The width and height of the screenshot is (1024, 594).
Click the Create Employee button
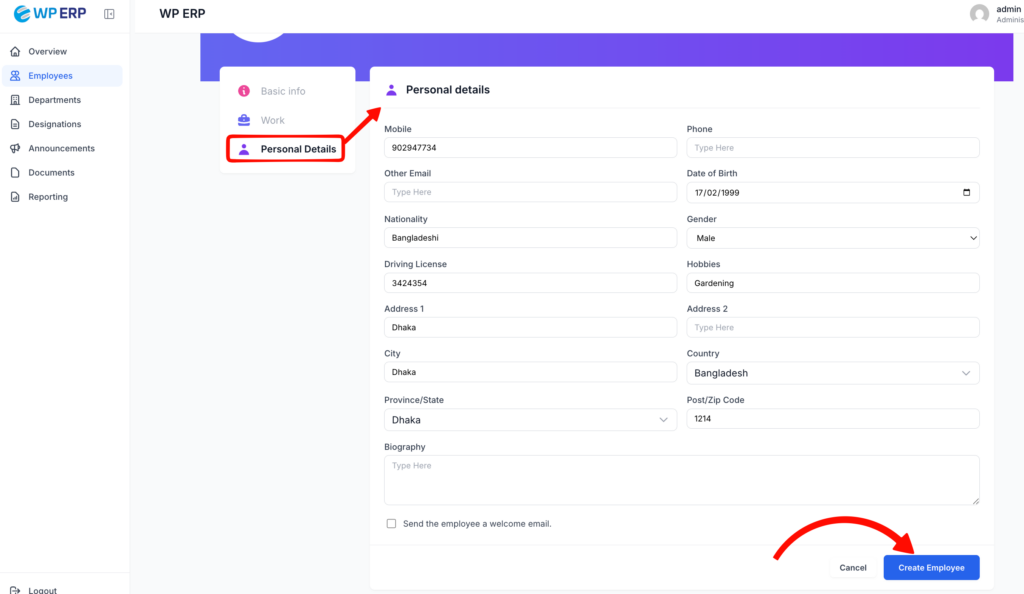point(930,568)
